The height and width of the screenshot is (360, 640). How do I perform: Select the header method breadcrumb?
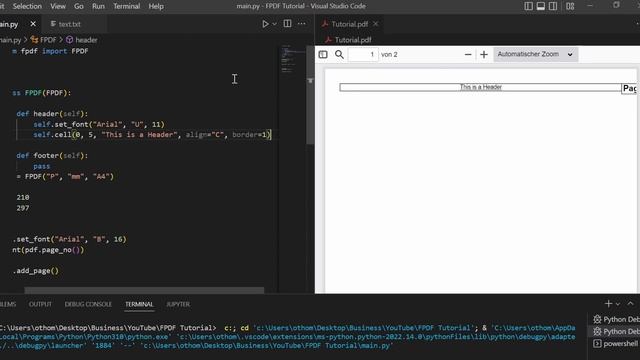pos(82,40)
